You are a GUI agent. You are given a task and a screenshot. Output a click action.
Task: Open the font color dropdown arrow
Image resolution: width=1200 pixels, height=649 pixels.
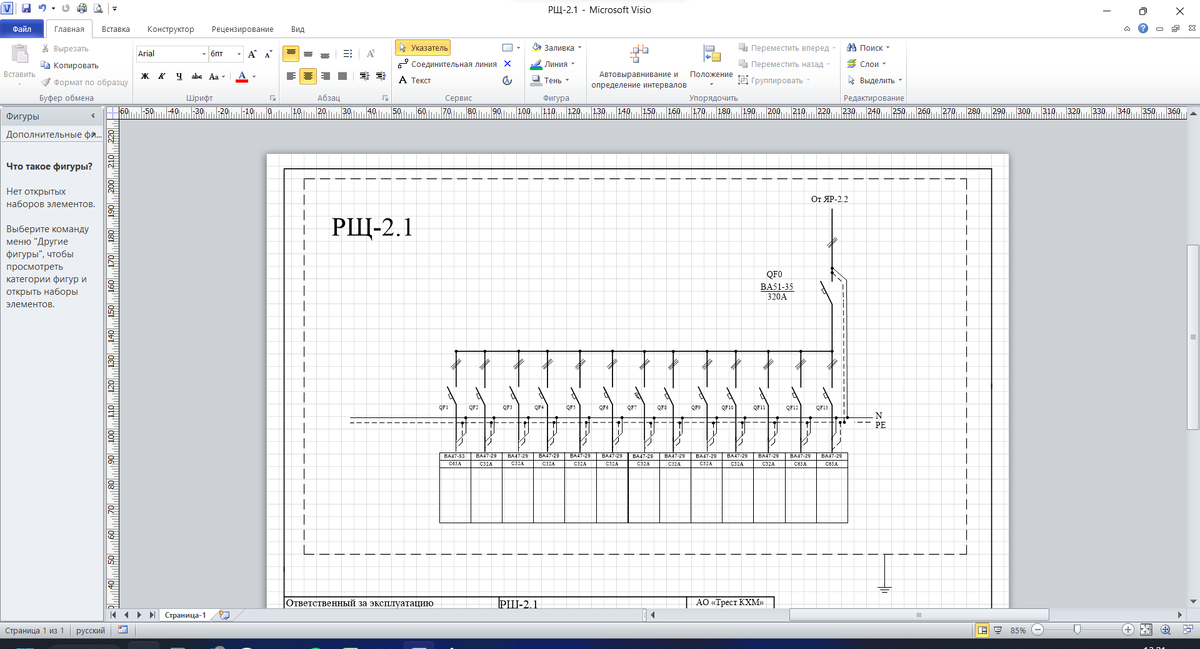[254, 76]
